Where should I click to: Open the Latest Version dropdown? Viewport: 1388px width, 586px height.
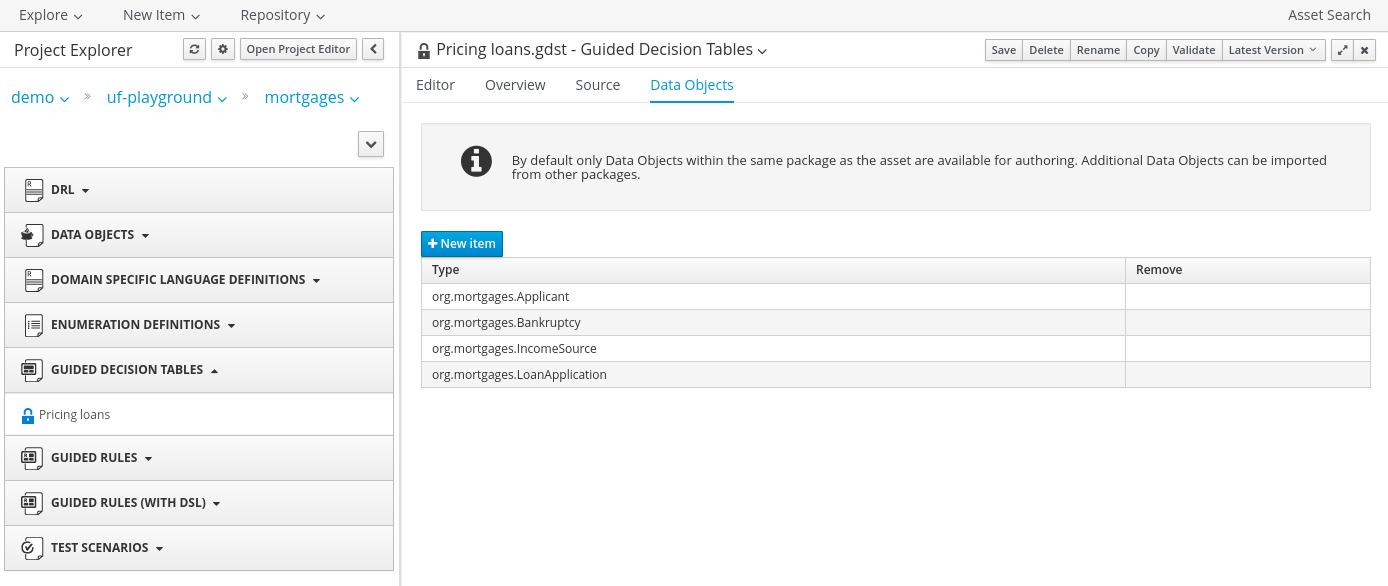click(1273, 50)
